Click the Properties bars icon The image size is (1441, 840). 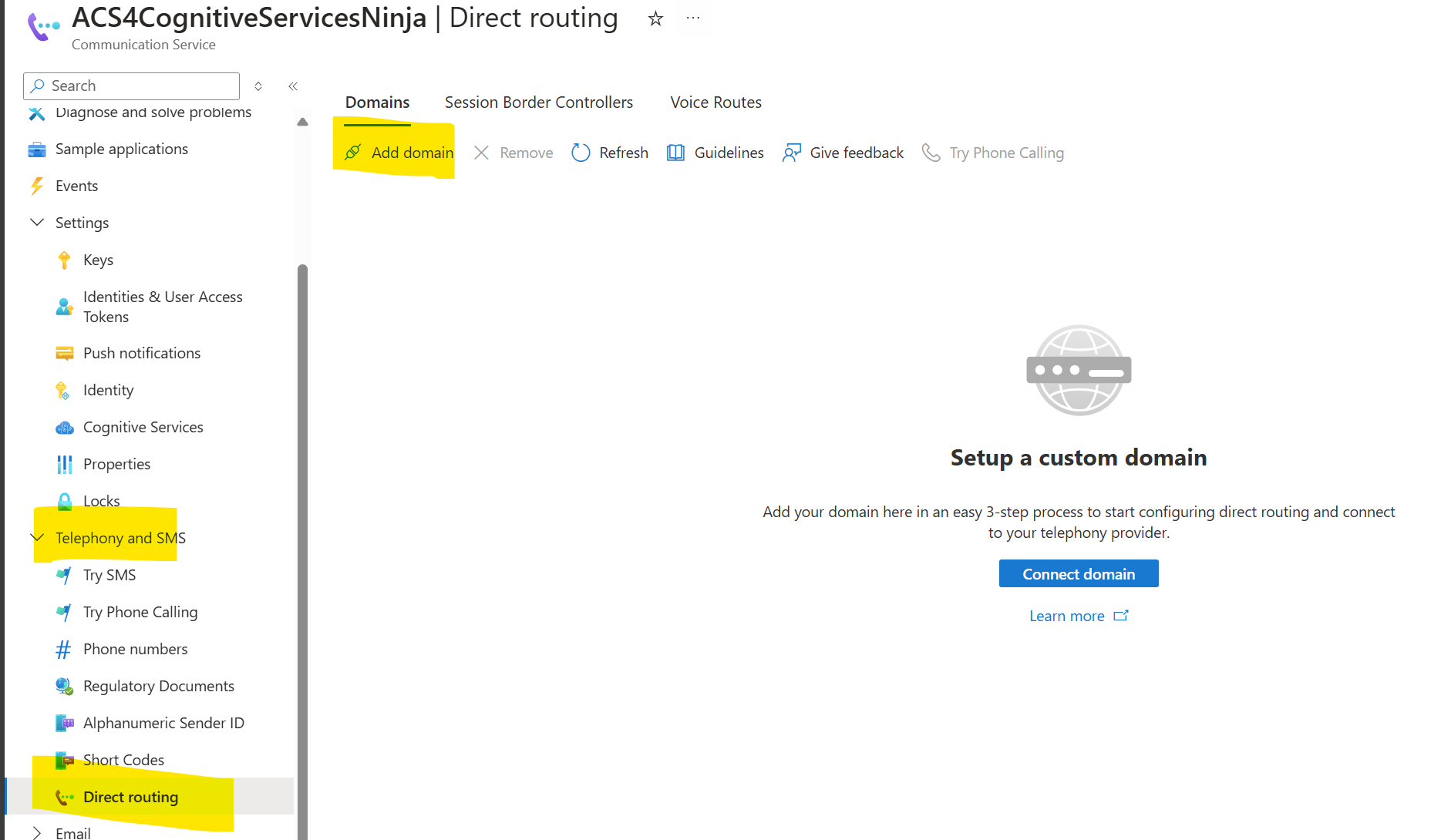point(65,465)
